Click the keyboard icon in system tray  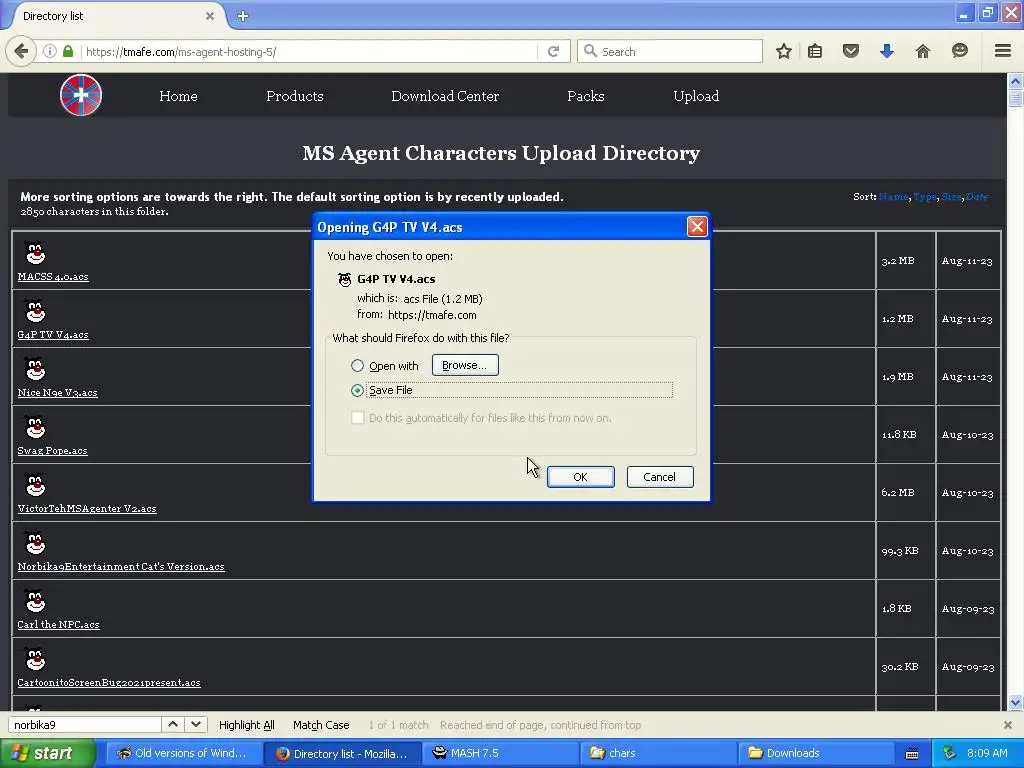point(912,754)
